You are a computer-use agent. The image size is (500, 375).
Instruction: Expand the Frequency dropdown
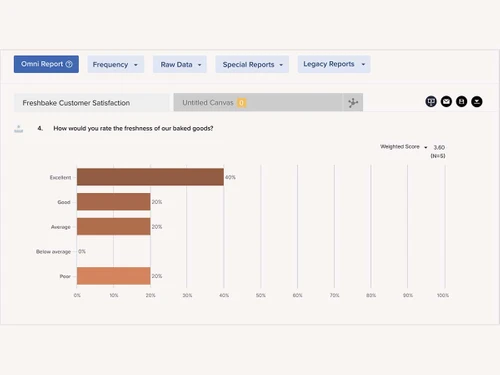(115, 64)
